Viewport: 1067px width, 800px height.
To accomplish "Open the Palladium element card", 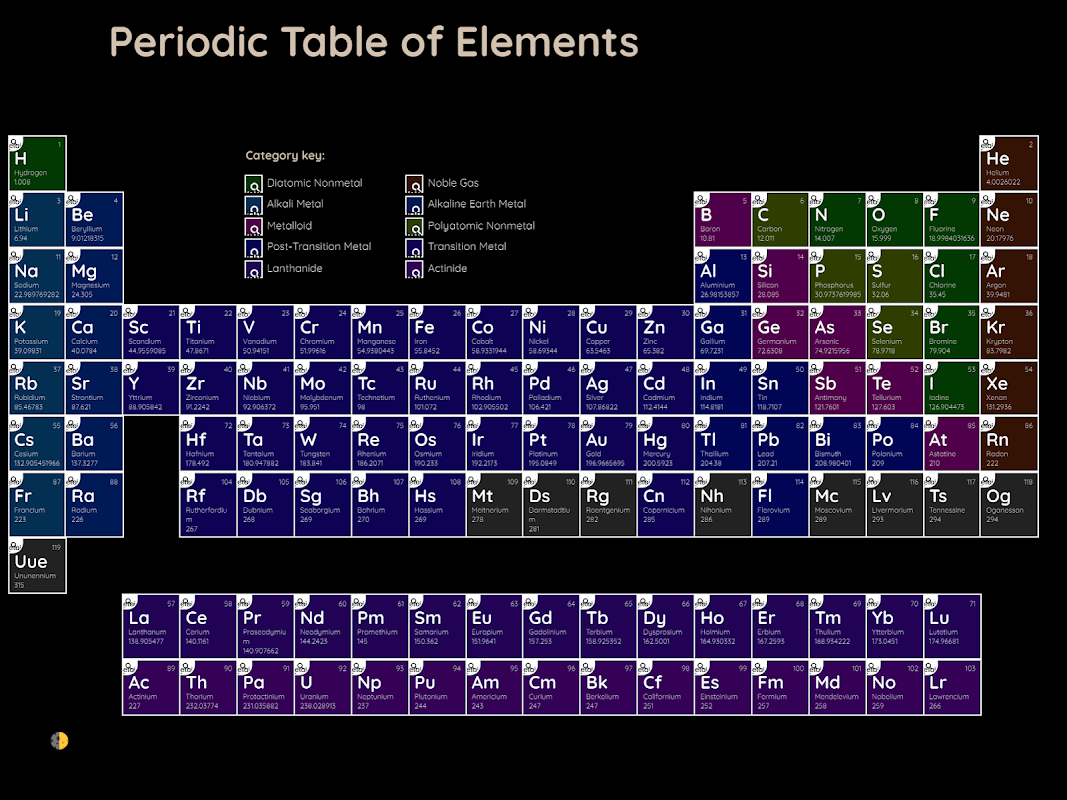I will (x=551, y=388).
